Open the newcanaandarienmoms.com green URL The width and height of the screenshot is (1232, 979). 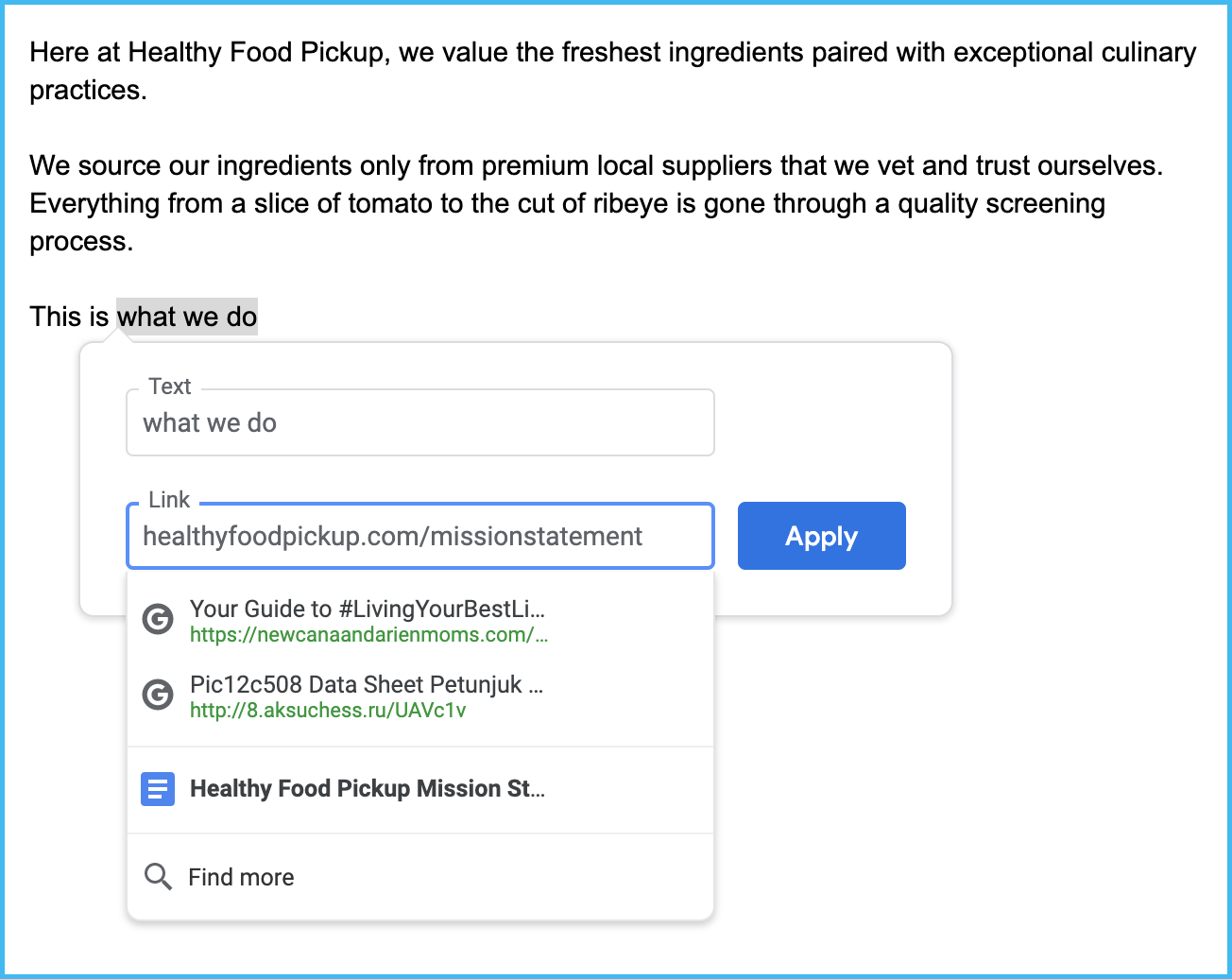coord(368,635)
